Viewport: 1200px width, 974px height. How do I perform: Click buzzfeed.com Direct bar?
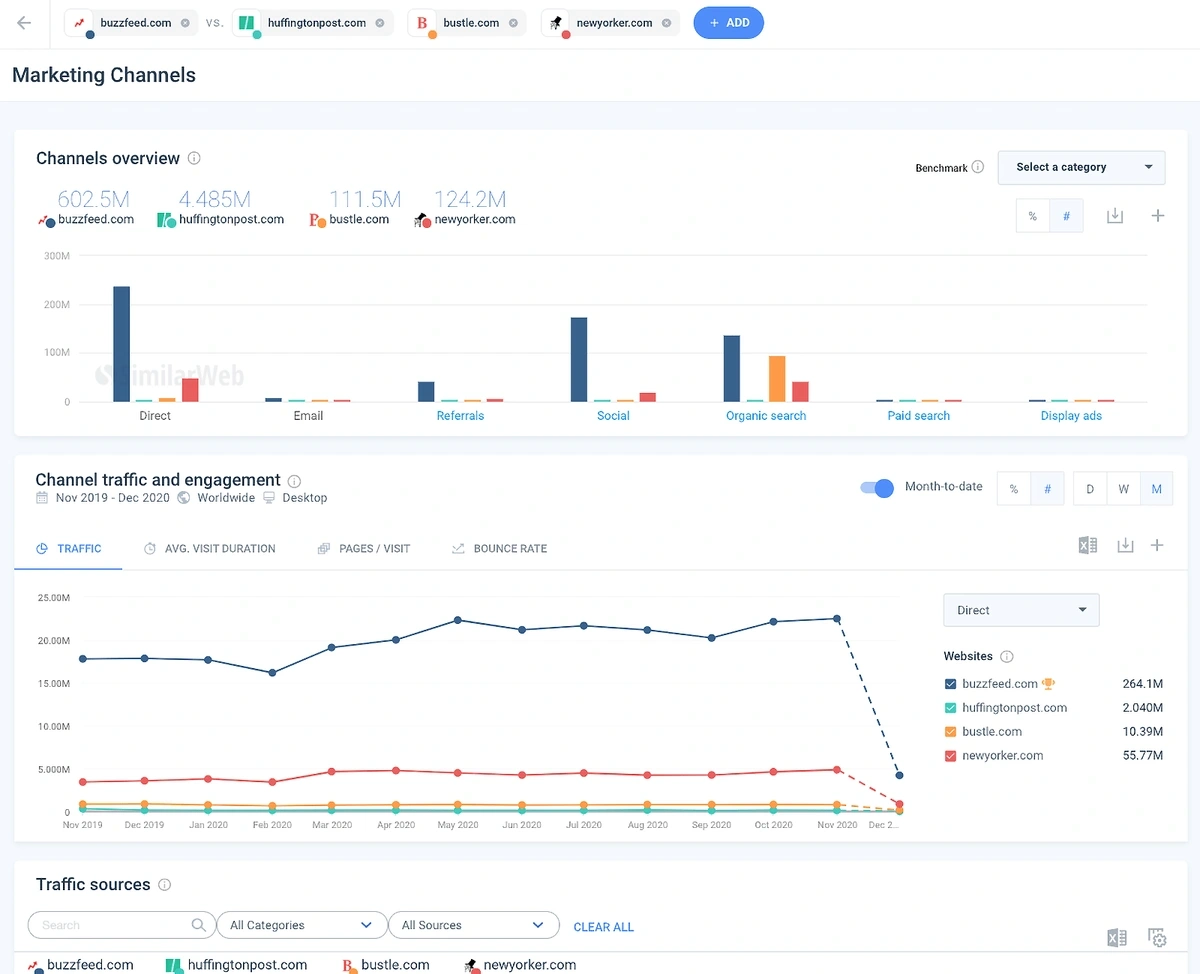[121, 344]
